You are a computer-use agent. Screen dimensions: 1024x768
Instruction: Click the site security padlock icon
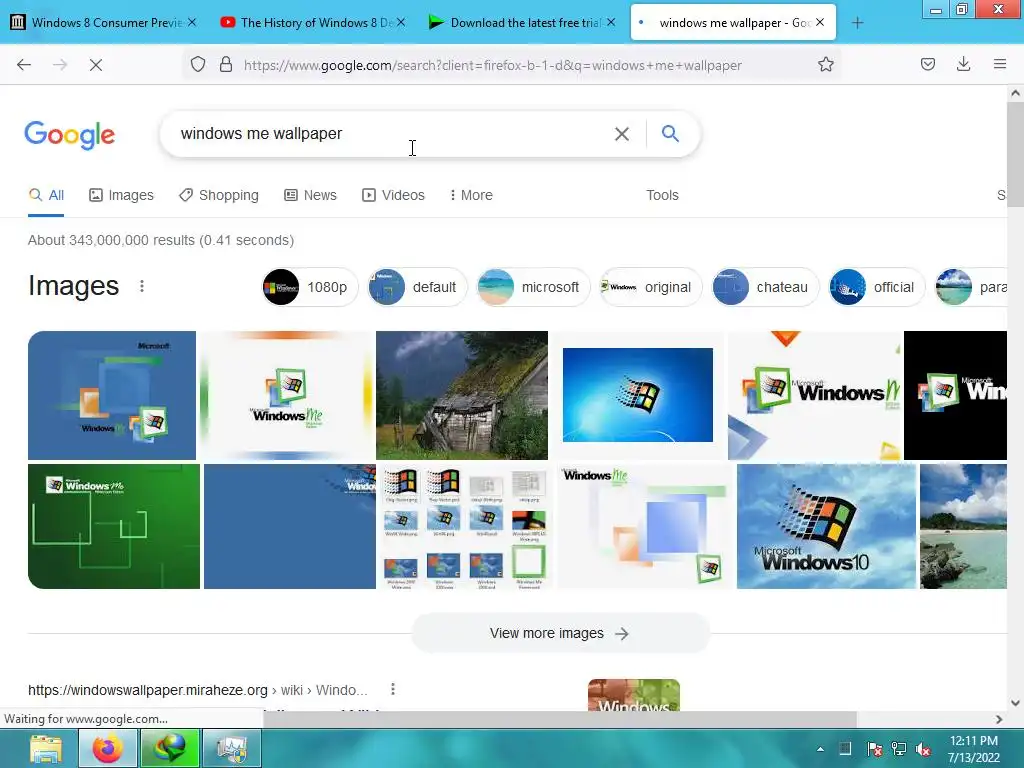226,65
